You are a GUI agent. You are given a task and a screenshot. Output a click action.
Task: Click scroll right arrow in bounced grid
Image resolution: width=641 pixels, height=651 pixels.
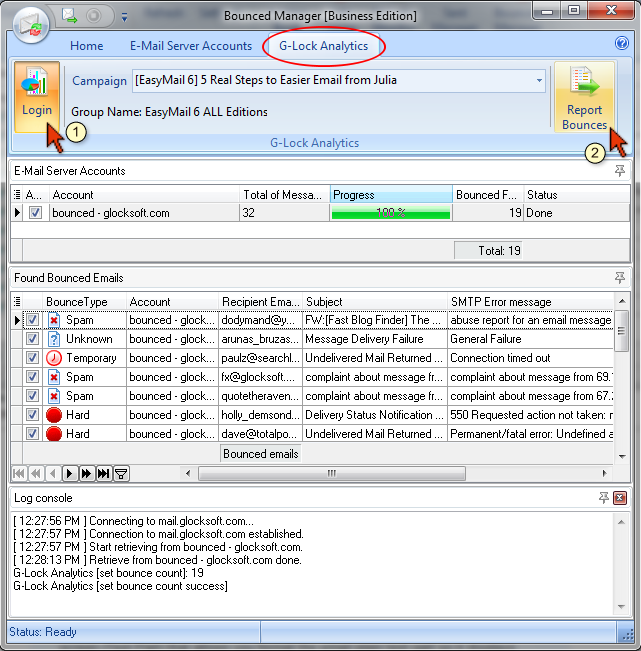604,473
